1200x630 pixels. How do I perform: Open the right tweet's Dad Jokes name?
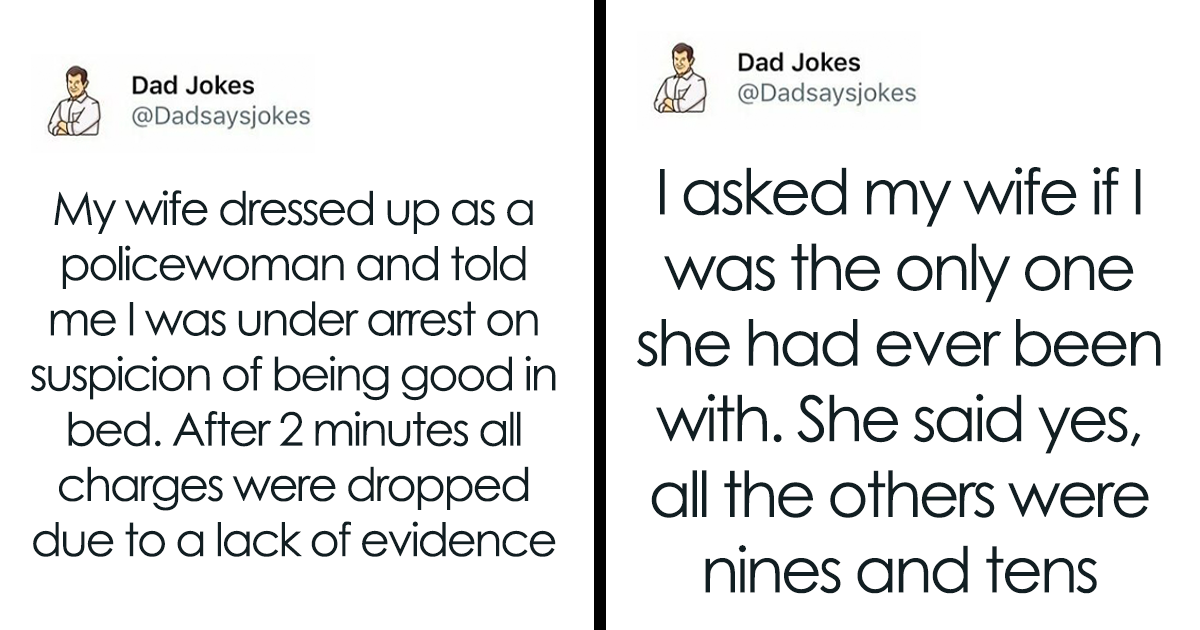click(799, 62)
